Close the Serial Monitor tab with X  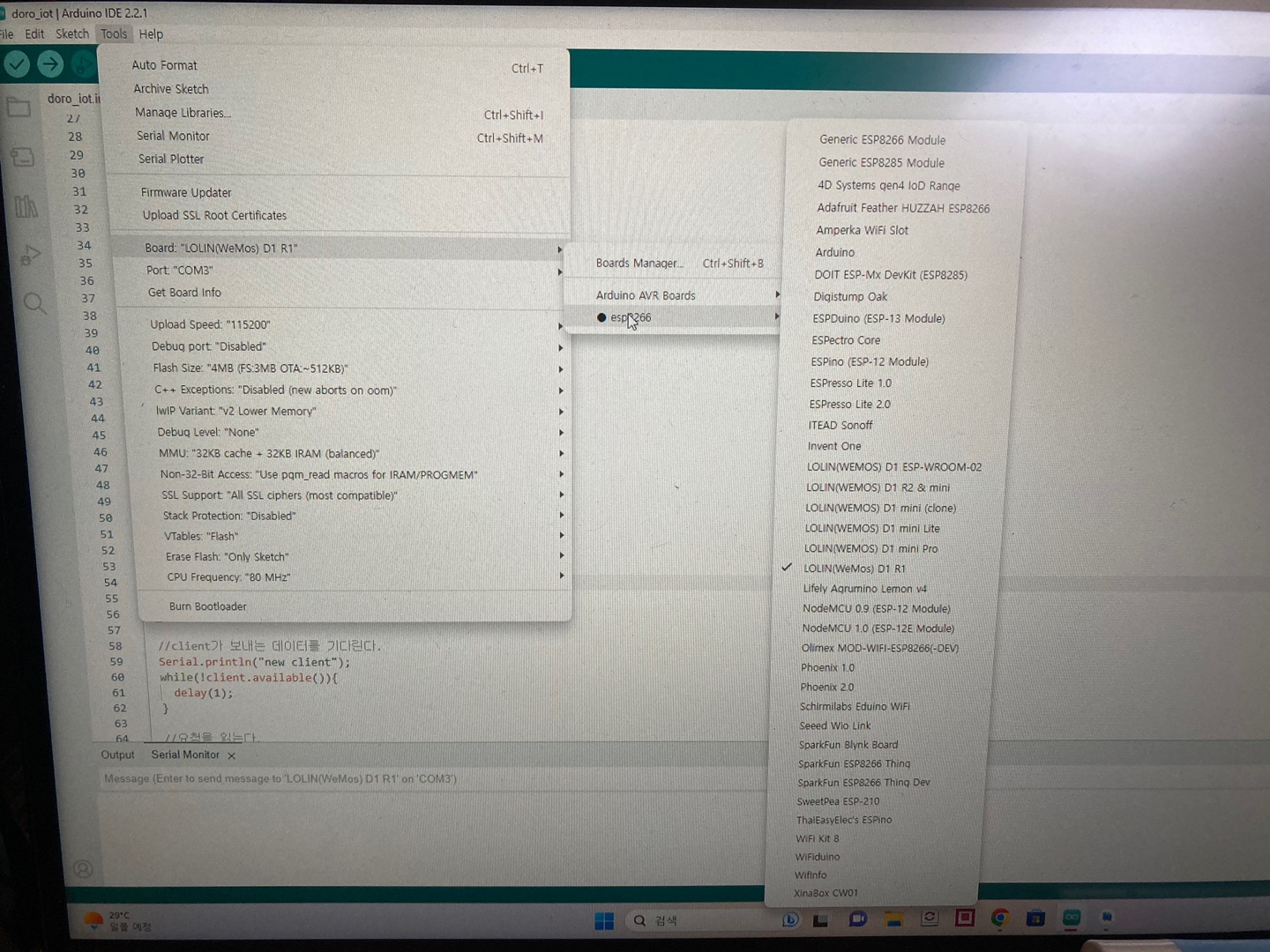coord(231,756)
